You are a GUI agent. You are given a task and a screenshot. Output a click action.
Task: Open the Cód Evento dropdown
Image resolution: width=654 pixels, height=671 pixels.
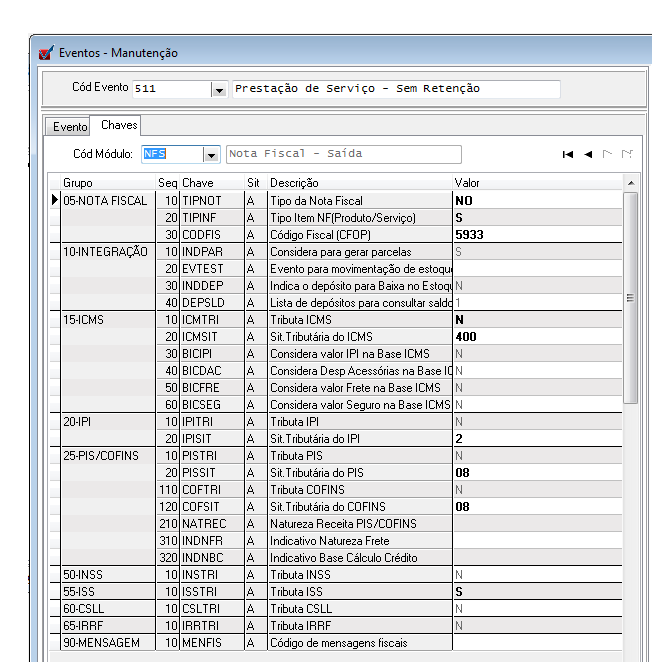point(219,89)
